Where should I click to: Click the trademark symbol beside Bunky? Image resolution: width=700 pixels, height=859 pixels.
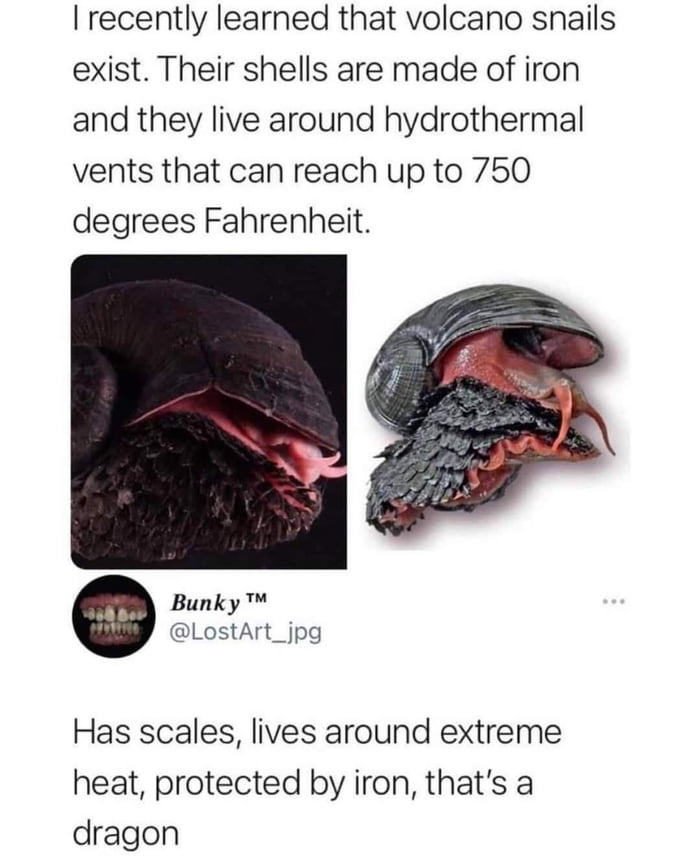[256, 599]
